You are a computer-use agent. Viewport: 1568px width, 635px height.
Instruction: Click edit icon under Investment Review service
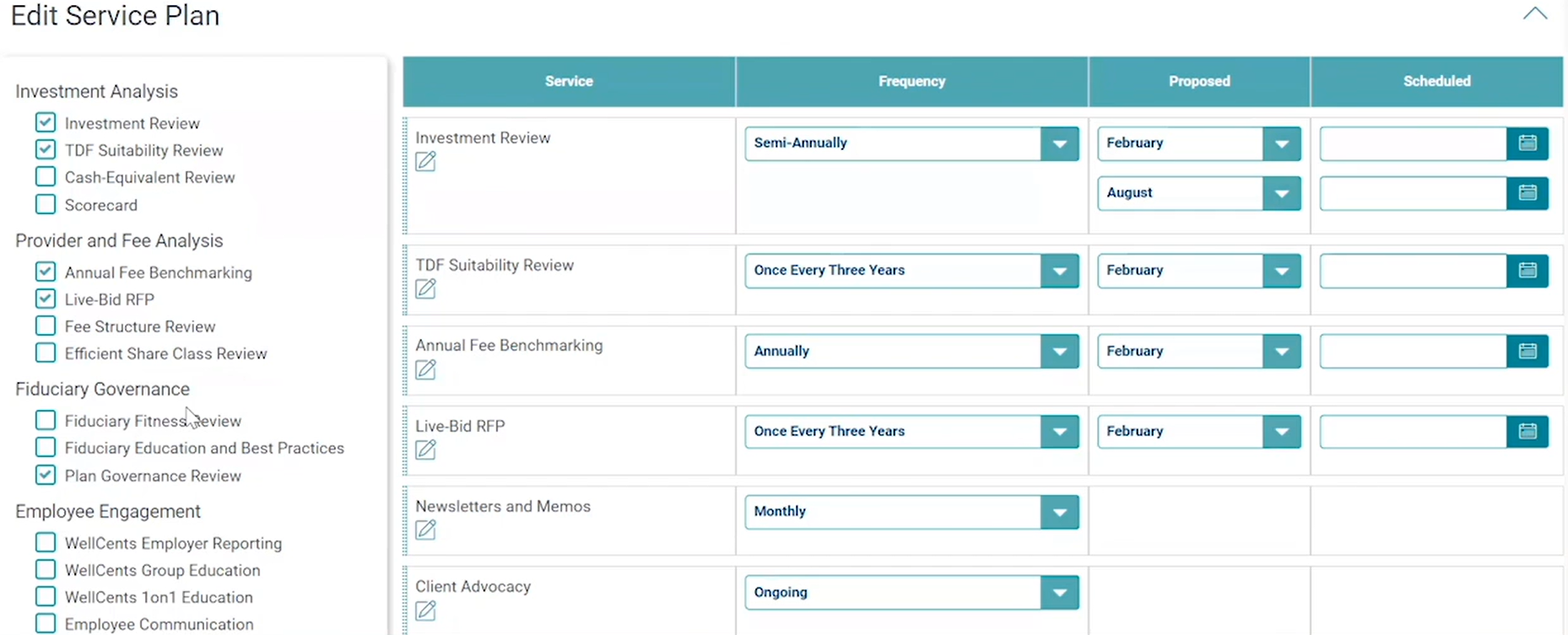(425, 161)
